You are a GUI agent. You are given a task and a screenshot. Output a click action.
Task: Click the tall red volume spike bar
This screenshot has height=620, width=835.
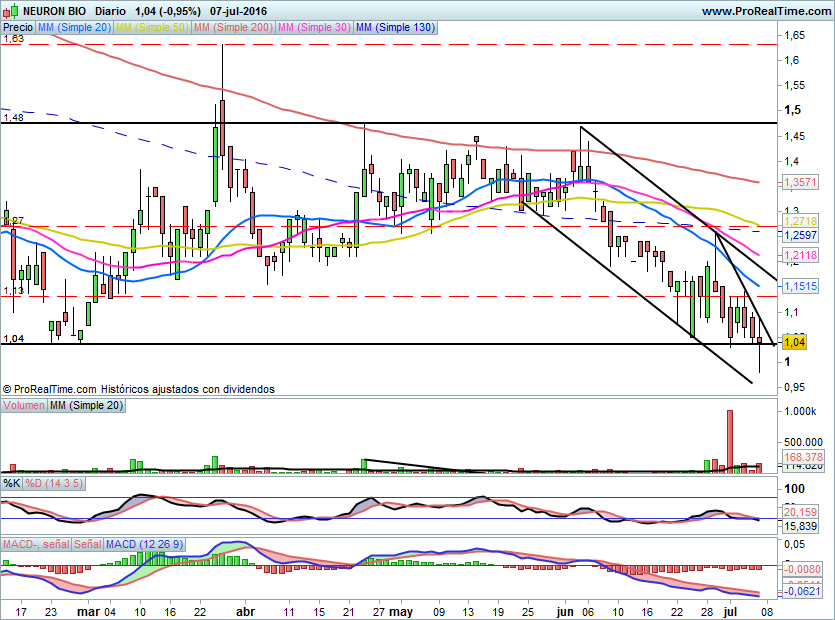tap(730, 441)
